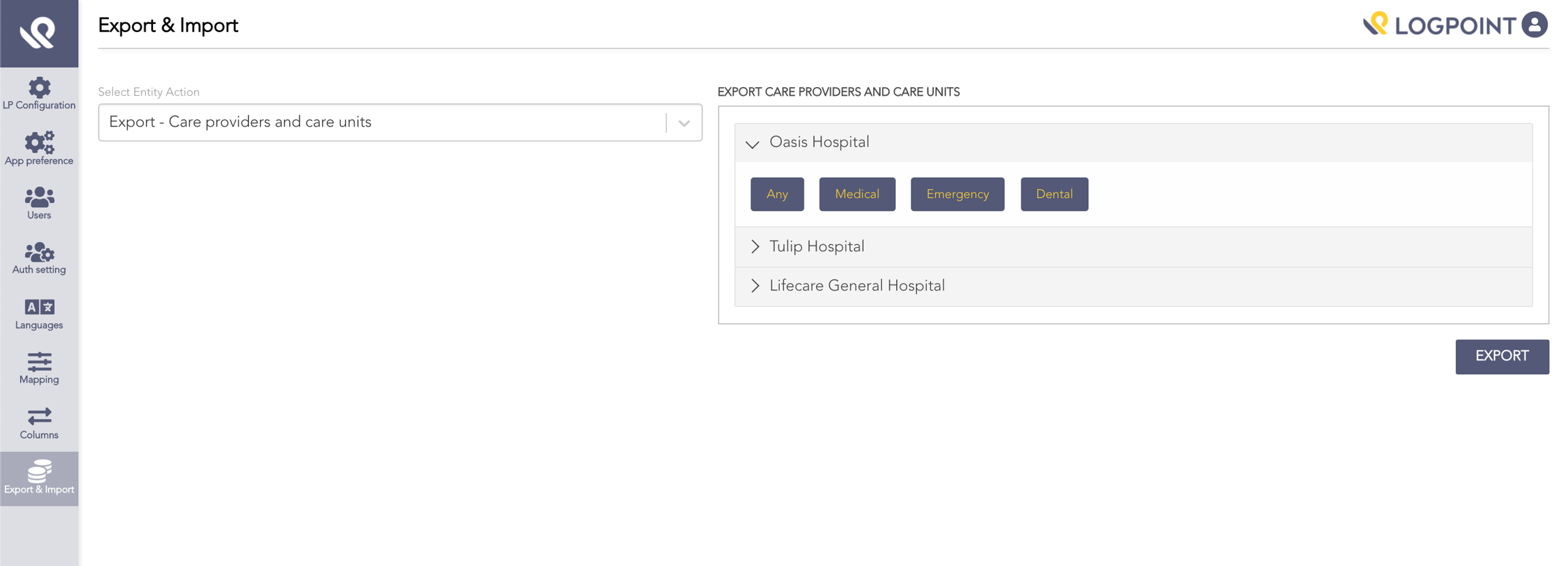1568x566 pixels.
Task: Open the Columns arrows icon
Action: pyautogui.click(x=39, y=416)
